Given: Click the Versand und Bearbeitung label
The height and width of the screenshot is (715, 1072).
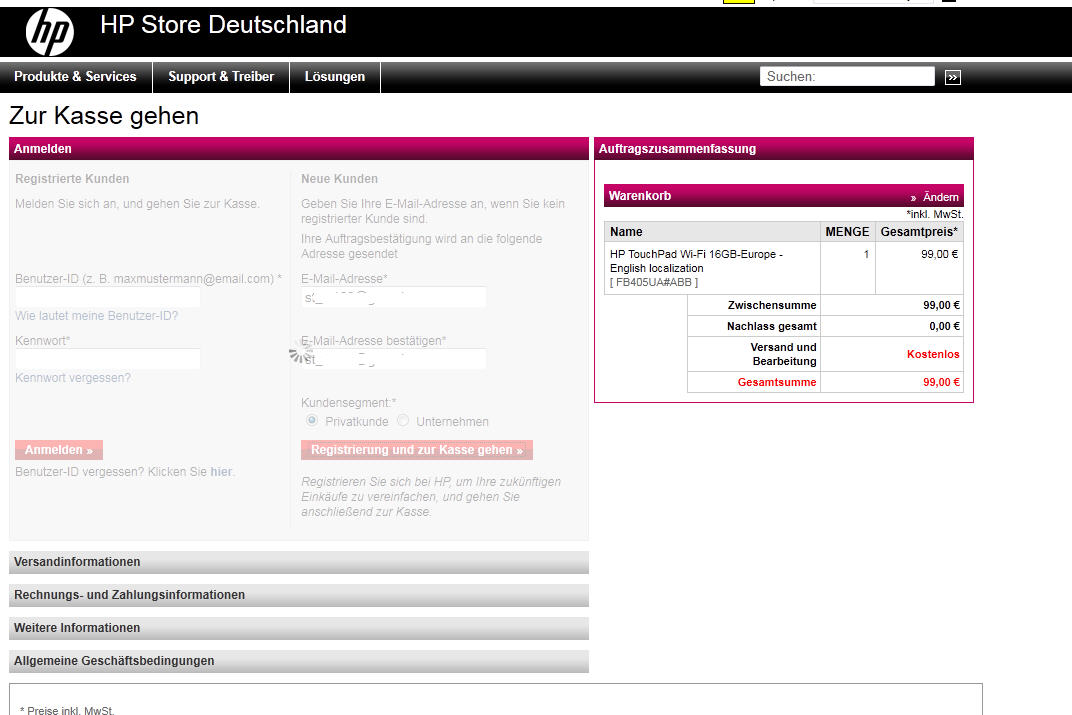Looking at the screenshot, I should click(783, 354).
